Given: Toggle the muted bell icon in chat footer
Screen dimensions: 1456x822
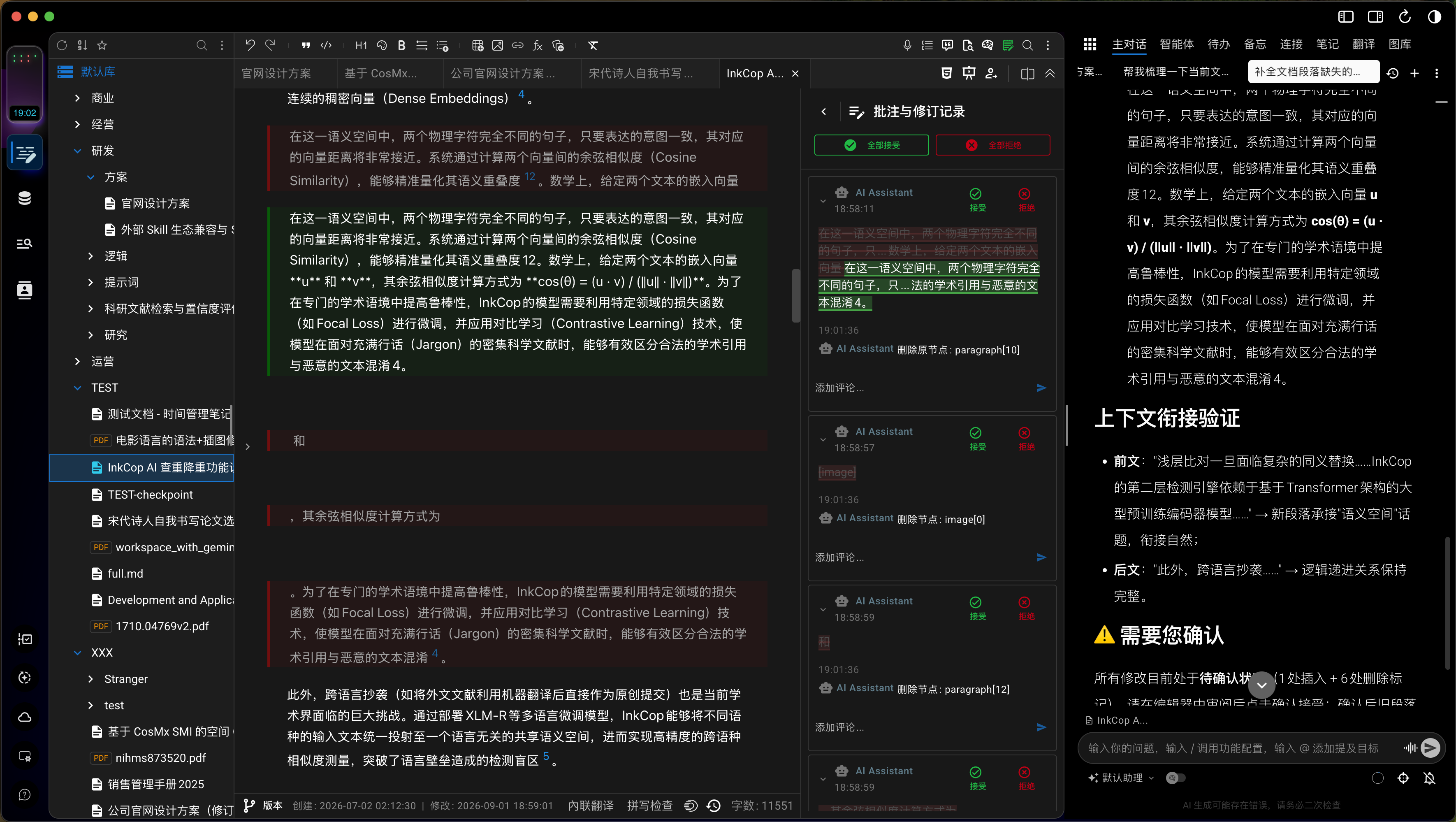Looking at the screenshot, I should (1429, 778).
